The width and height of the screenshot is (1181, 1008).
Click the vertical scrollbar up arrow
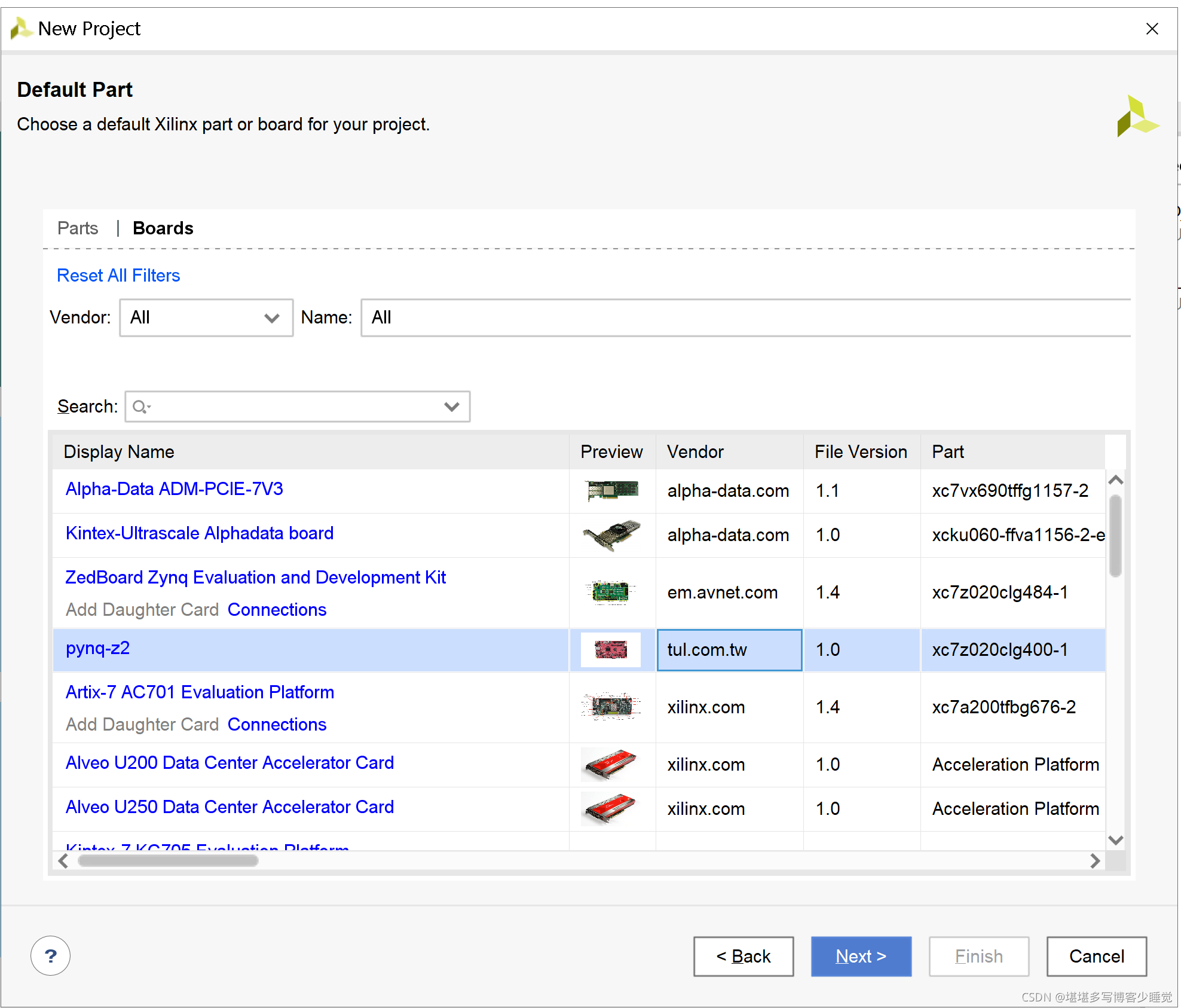(1115, 480)
